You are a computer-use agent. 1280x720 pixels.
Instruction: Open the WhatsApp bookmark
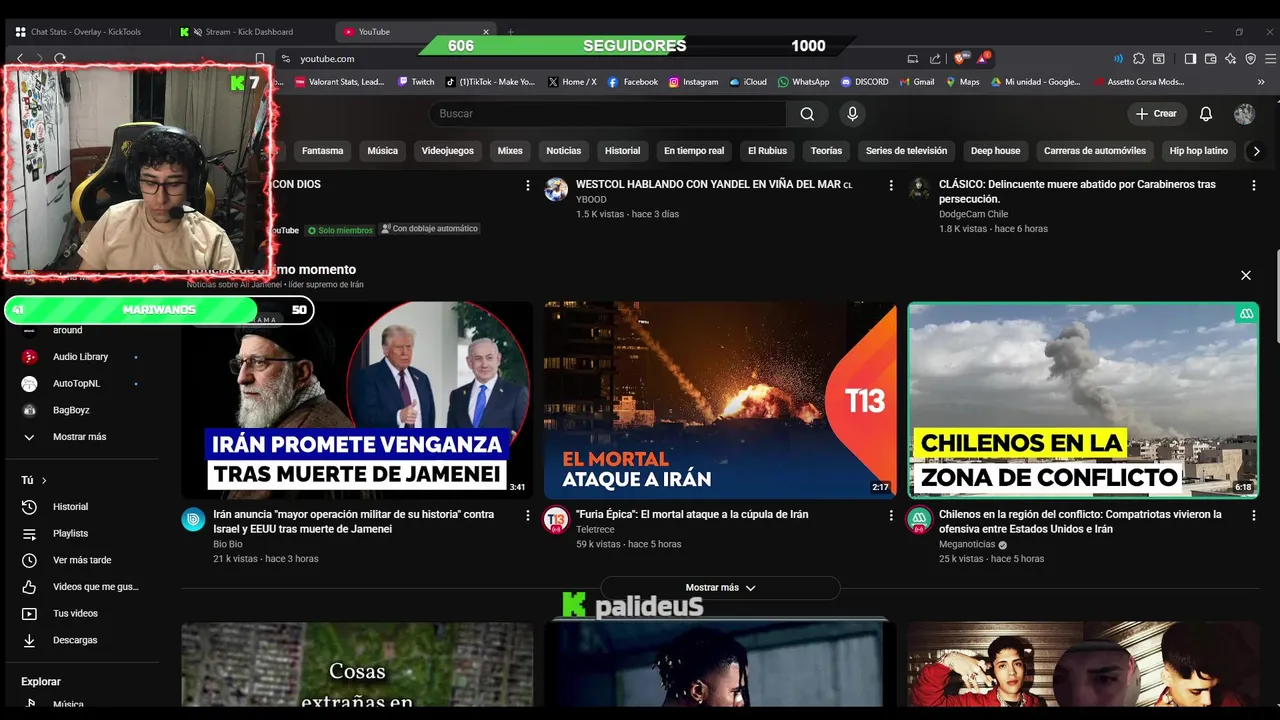[x=803, y=82]
